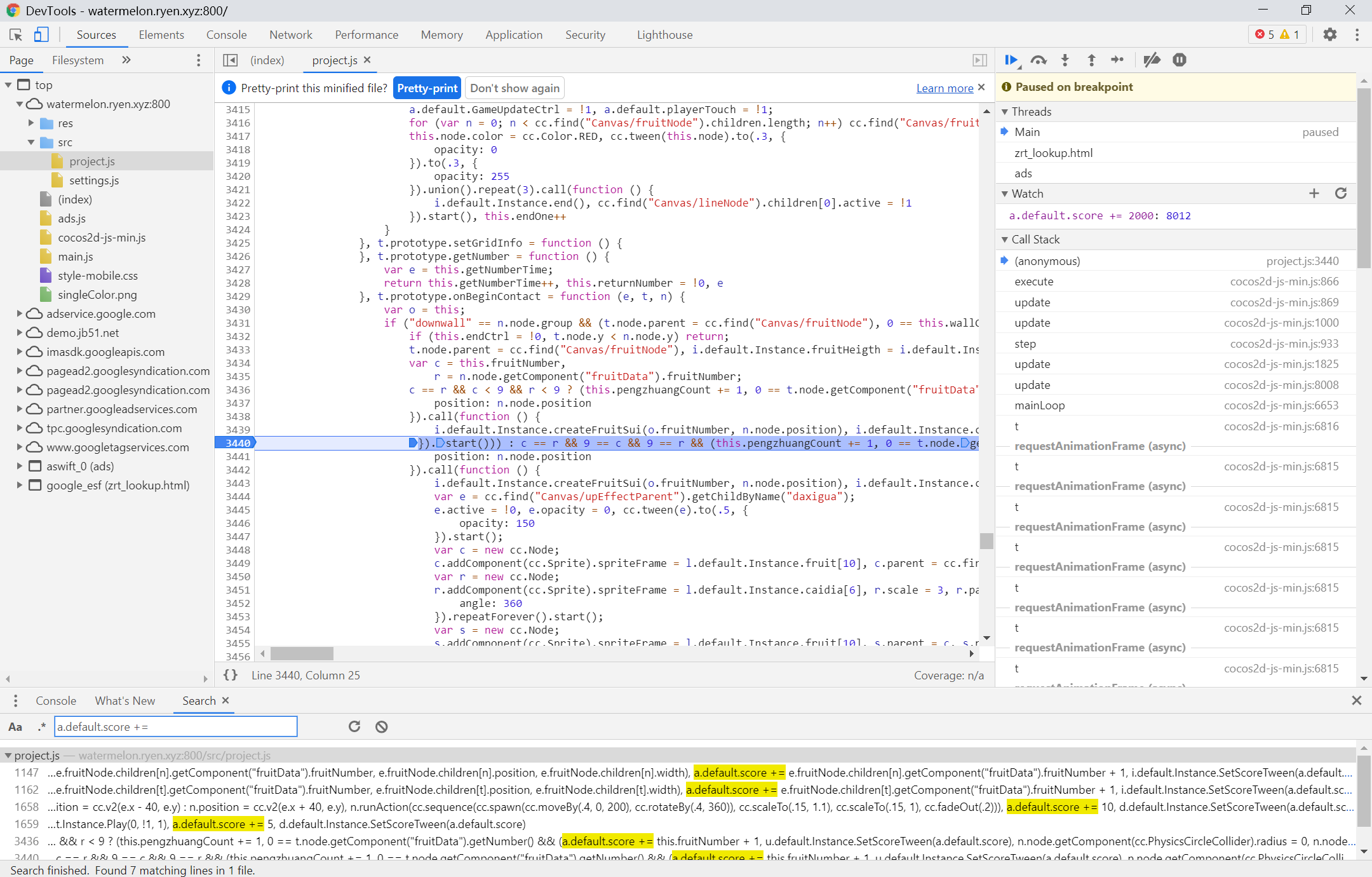This screenshot has height=877, width=1372.
Task: Collapse the src folder
Action: (x=31, y=142)
